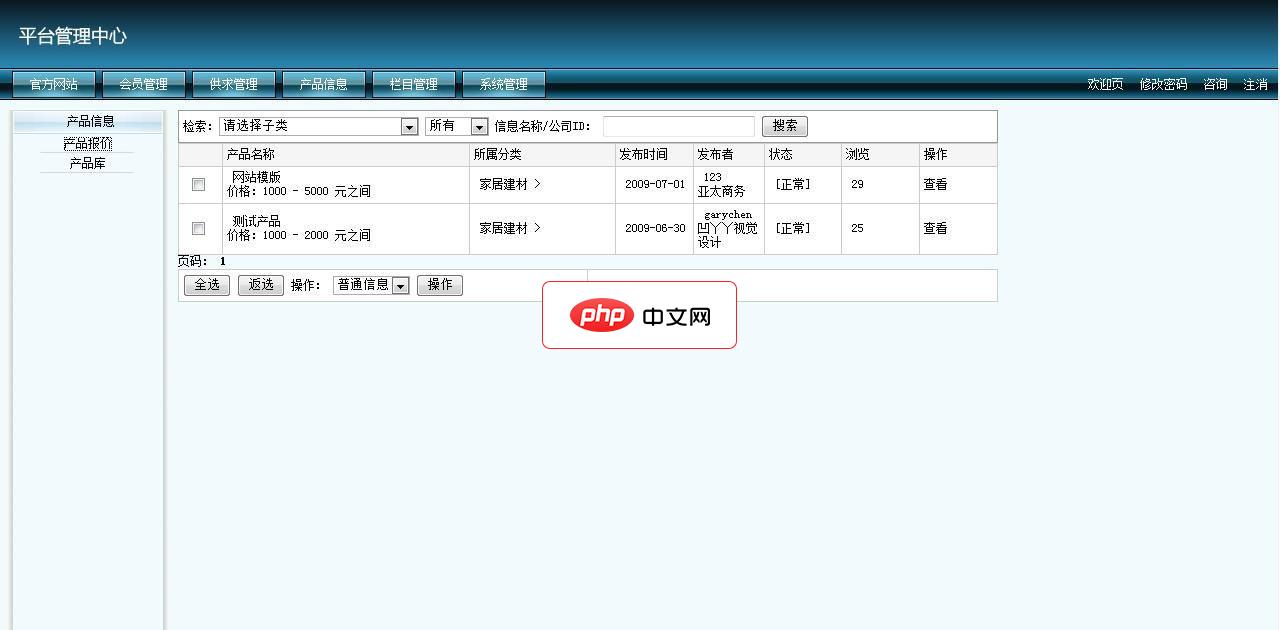Click the 信息名称/公司ID input field
Viewport: 1280px width, 630px height.
678,126
